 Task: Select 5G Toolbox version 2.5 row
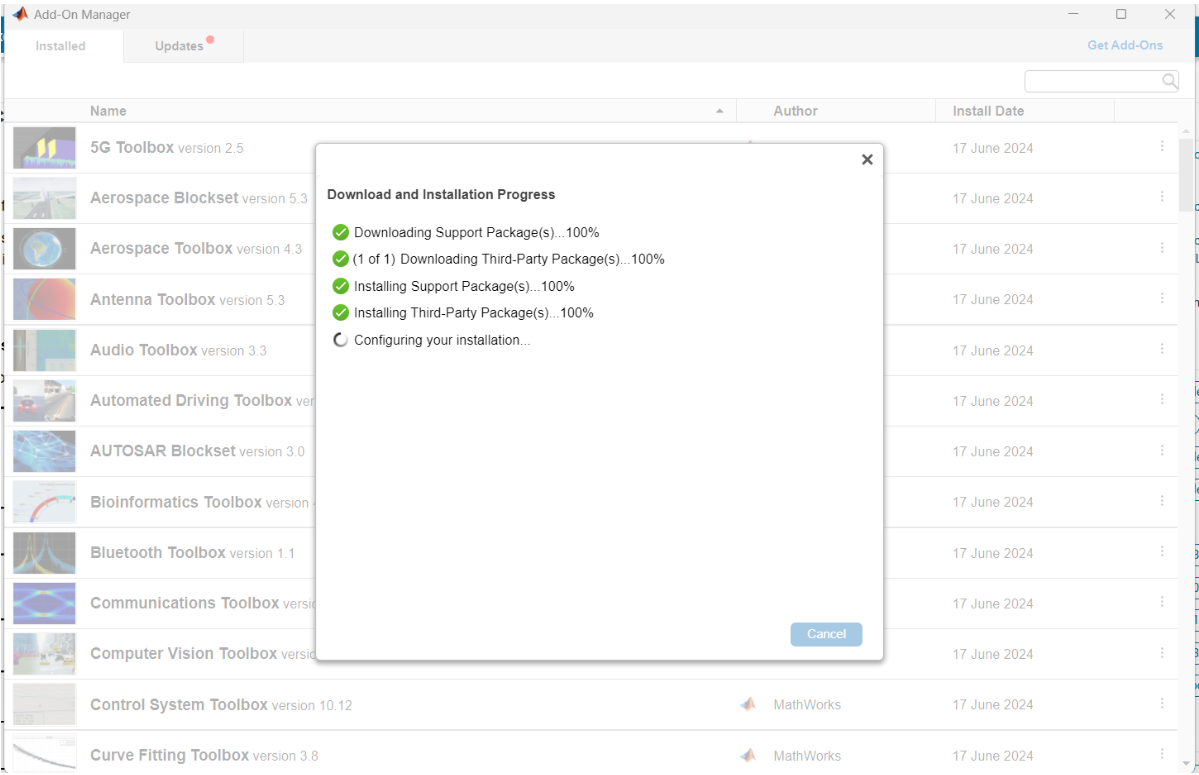coord(167,148)
